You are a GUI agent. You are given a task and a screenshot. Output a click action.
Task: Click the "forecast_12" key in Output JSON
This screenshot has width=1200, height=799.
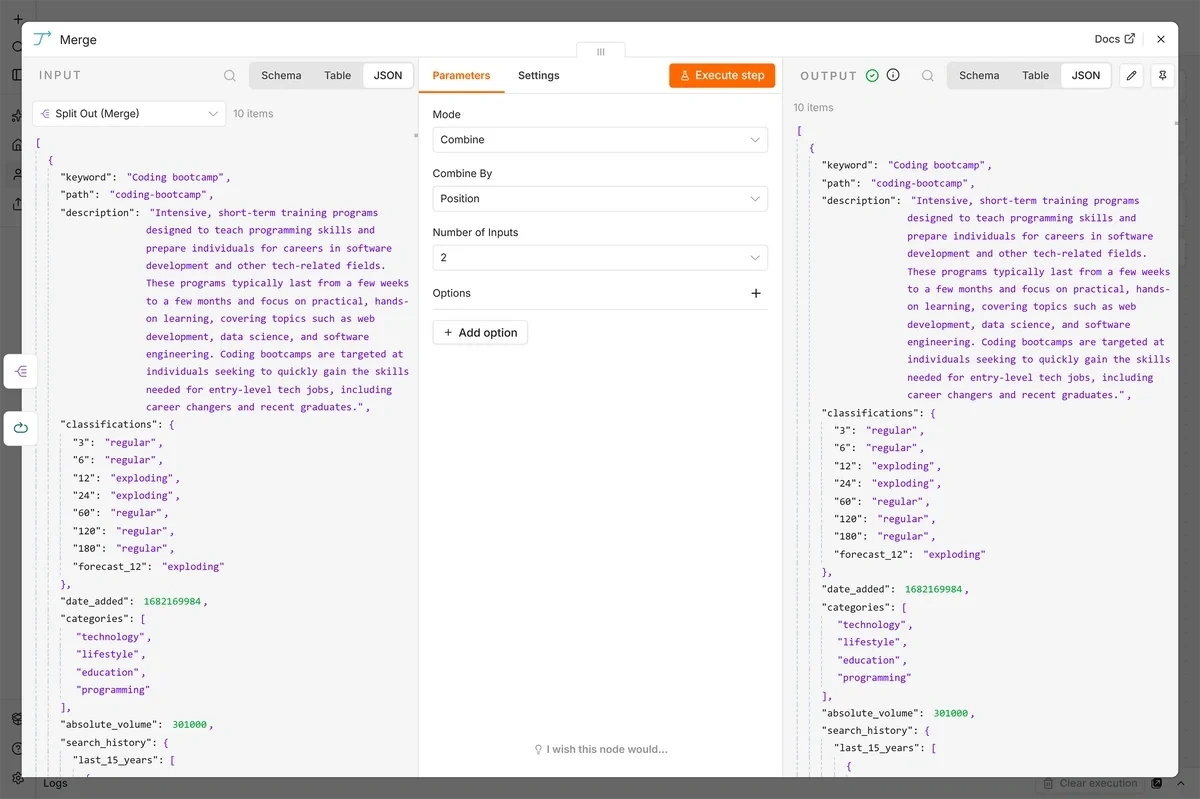coord(872,554)
